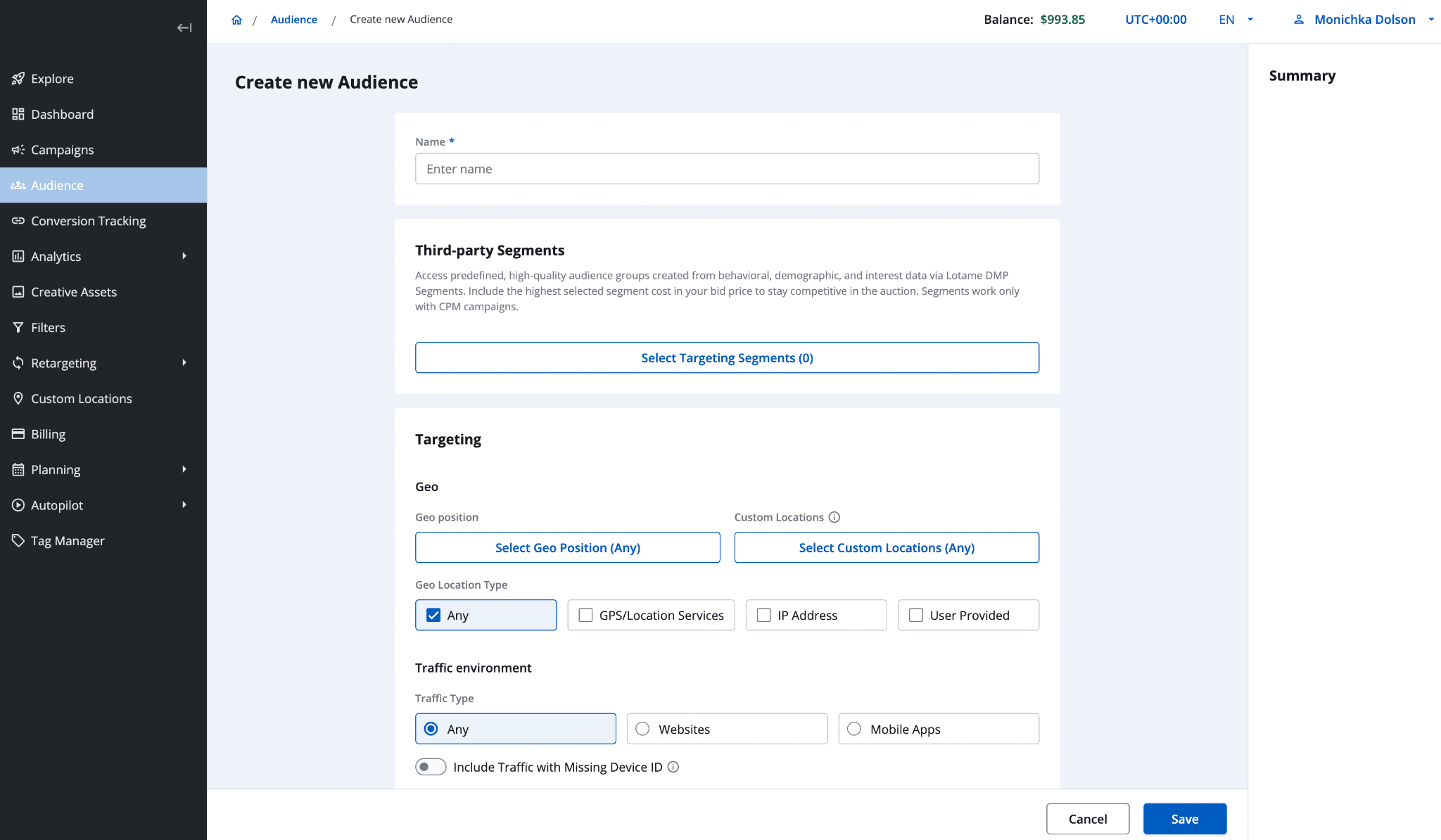Click Select Geo Position (Any) button

568,547
